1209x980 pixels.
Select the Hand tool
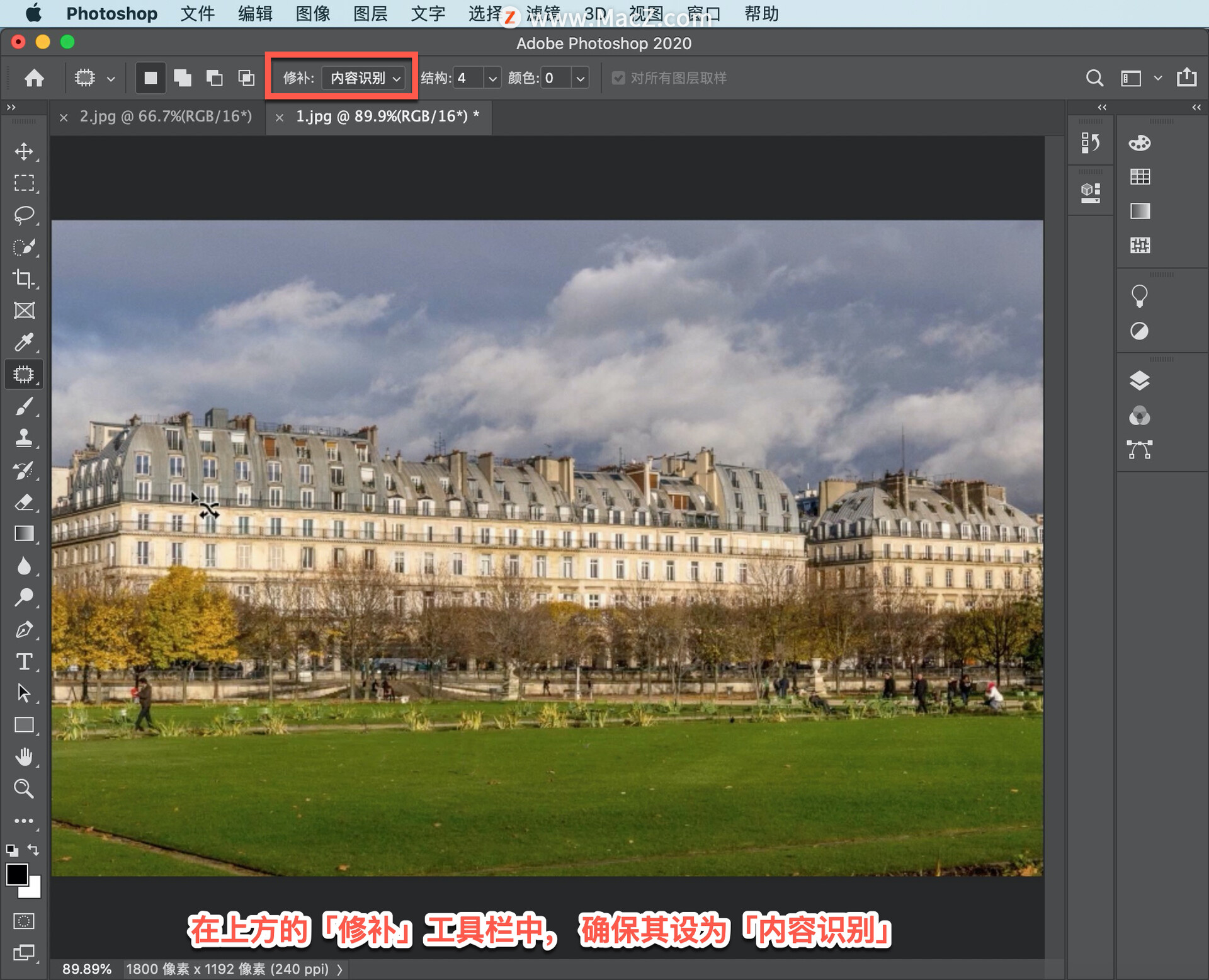(24, 757)
